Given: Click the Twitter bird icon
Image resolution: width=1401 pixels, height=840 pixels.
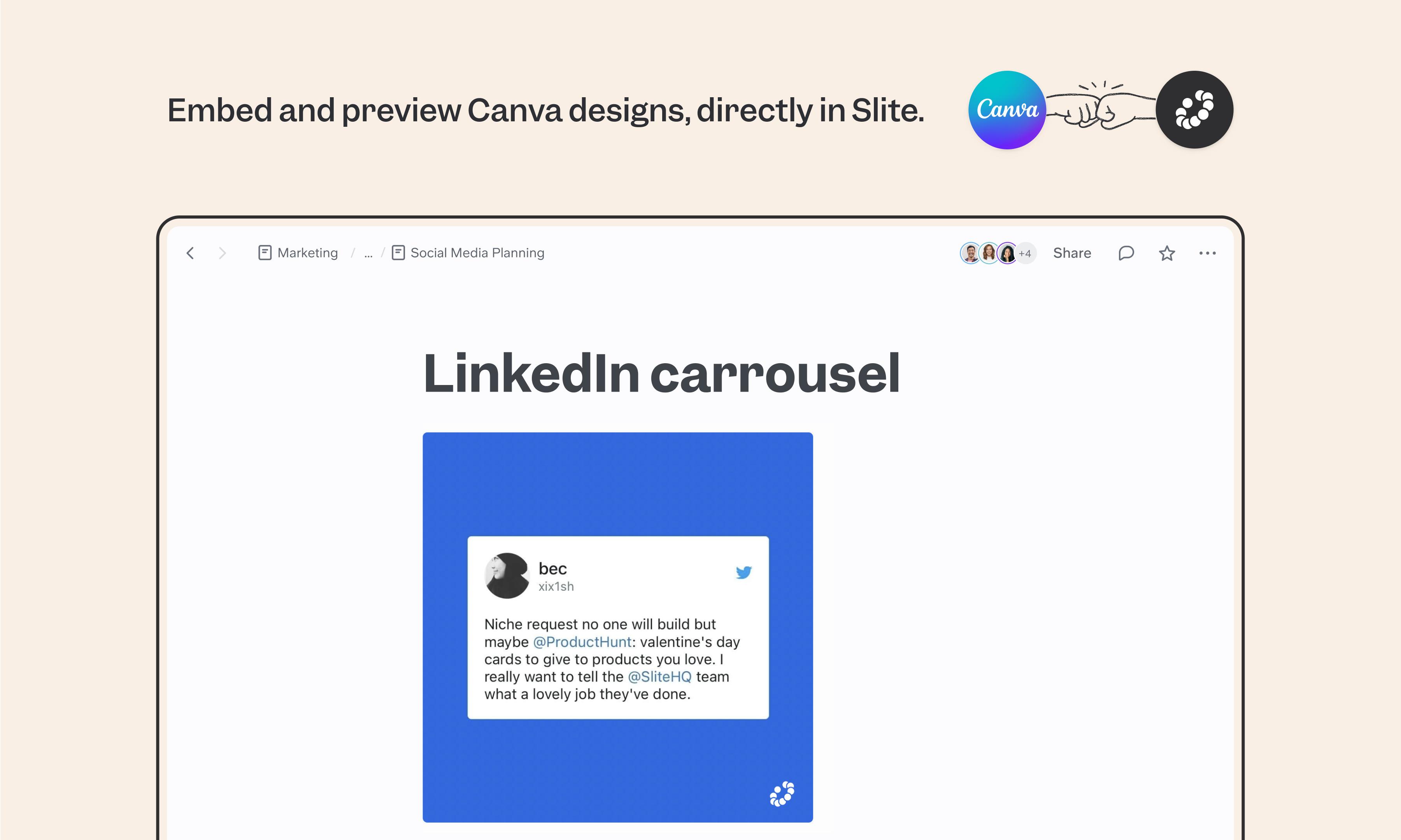Looking at the screenshot, I should click(743, 572).
